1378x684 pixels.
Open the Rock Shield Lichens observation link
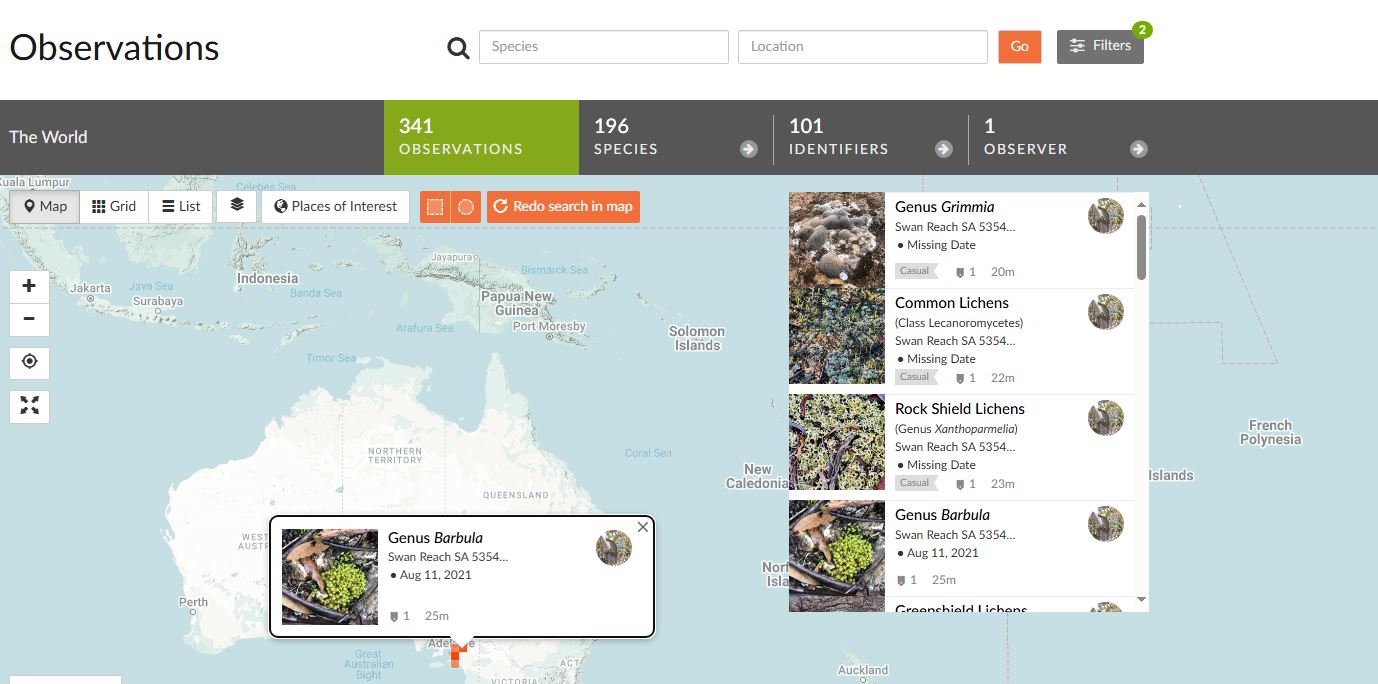tap(960, 409)
